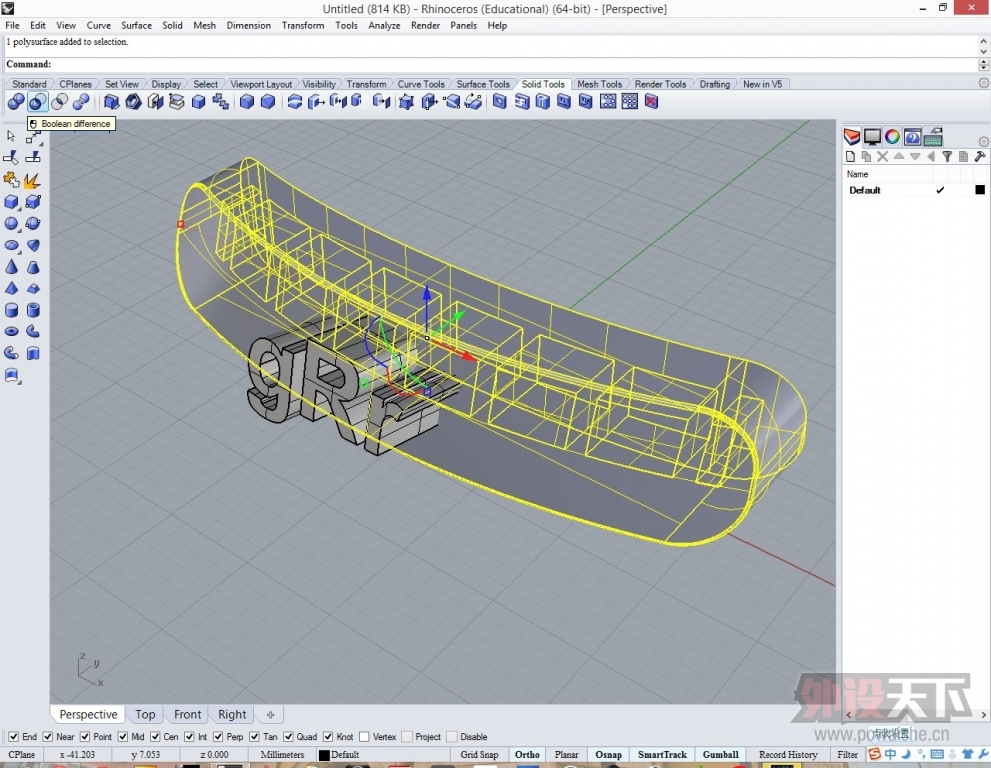This screenshot has height=768, width=991.
Task: Toggle the Cen osnap checkbox
Action: [155, 736]
